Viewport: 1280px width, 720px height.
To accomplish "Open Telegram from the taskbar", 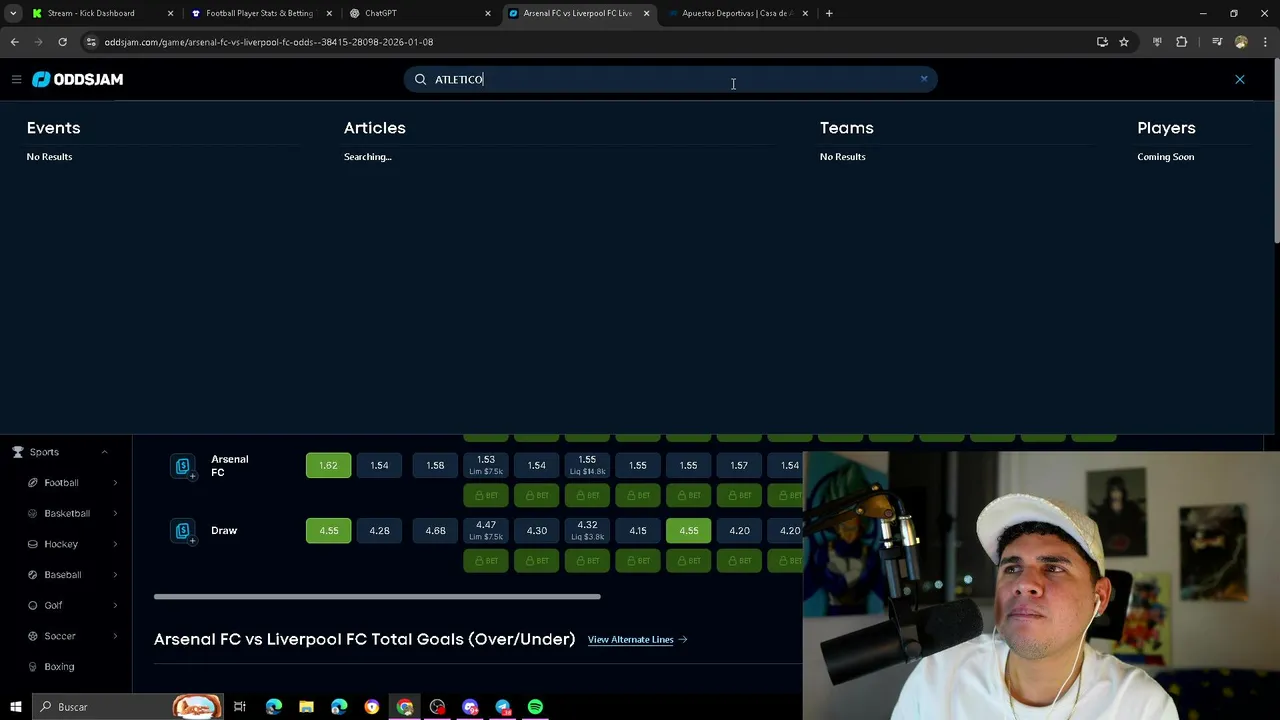I will 503,707.
